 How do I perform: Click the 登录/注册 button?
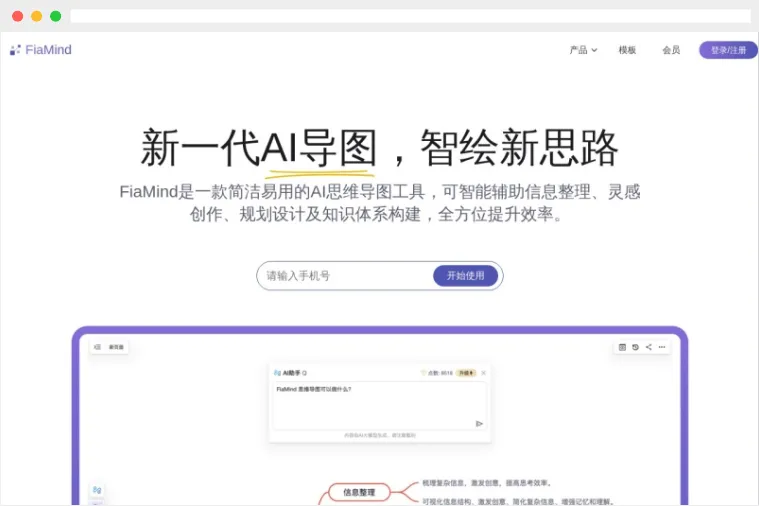coord(728,50)
